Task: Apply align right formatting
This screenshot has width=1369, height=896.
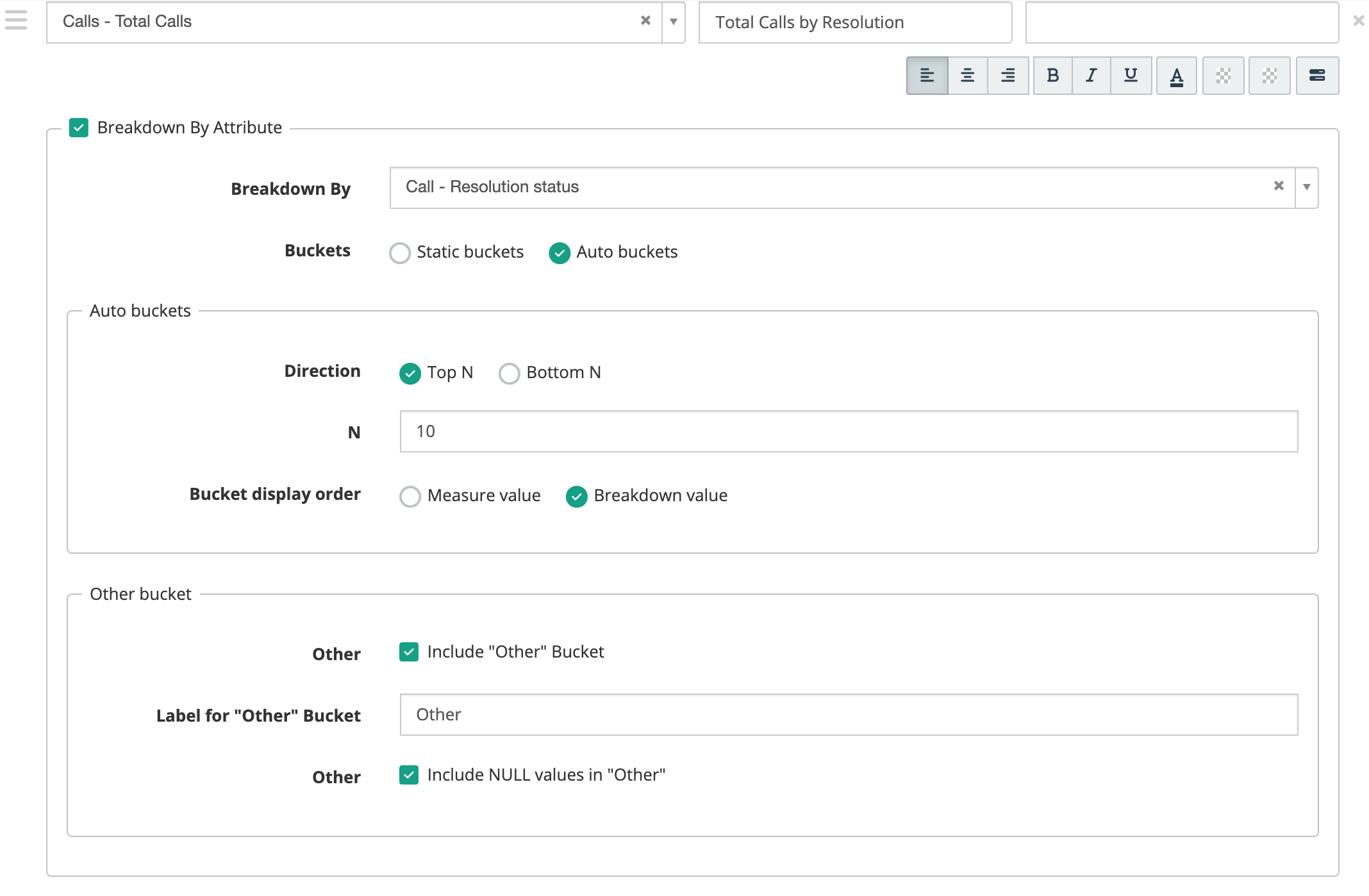Action: (1008, 76)
